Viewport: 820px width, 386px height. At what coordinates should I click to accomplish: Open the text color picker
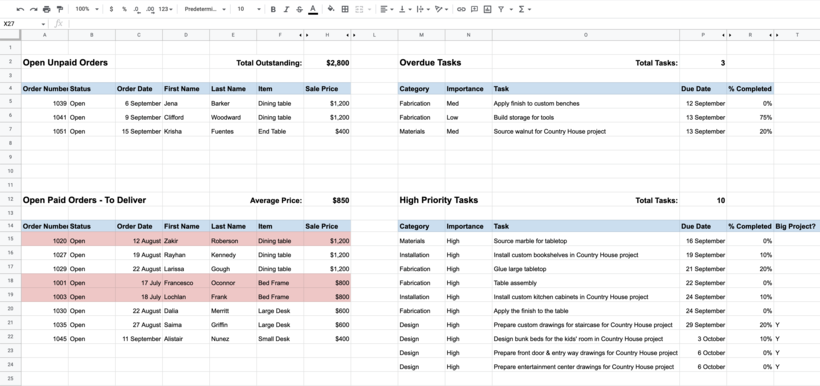point(313,9)
